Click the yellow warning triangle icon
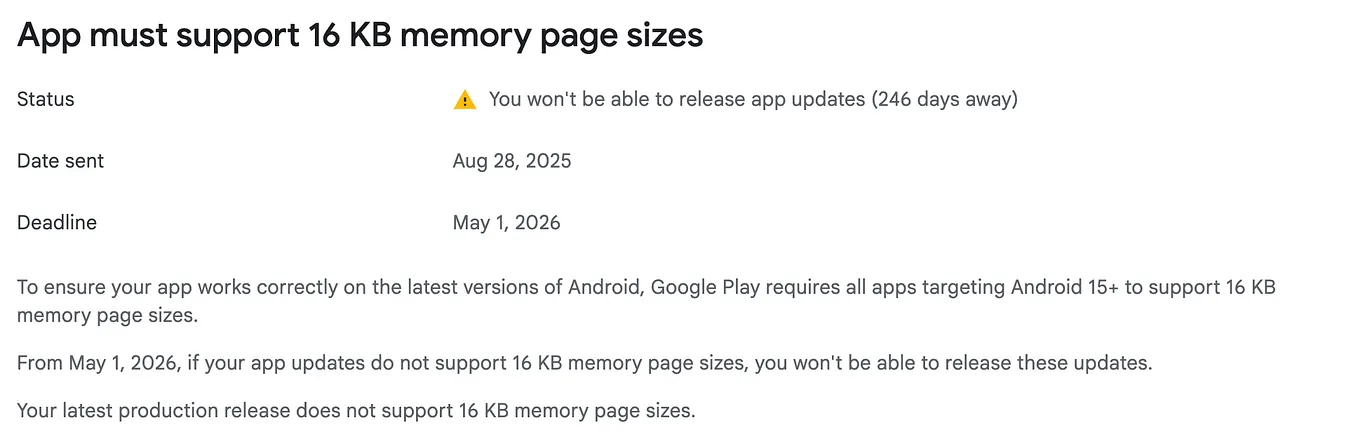 [465, 100]
